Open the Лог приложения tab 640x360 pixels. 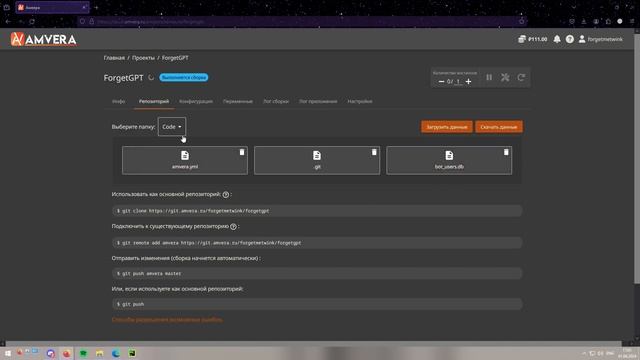point(318,101)
